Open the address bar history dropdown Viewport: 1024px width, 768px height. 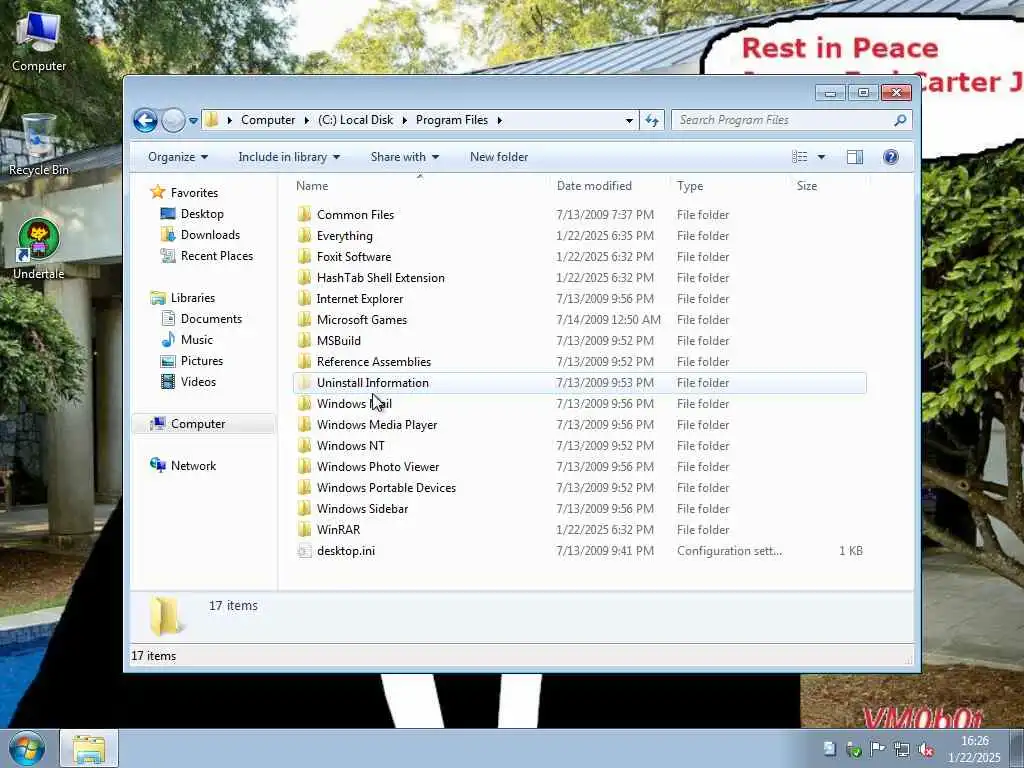click(x=629, y=121)
